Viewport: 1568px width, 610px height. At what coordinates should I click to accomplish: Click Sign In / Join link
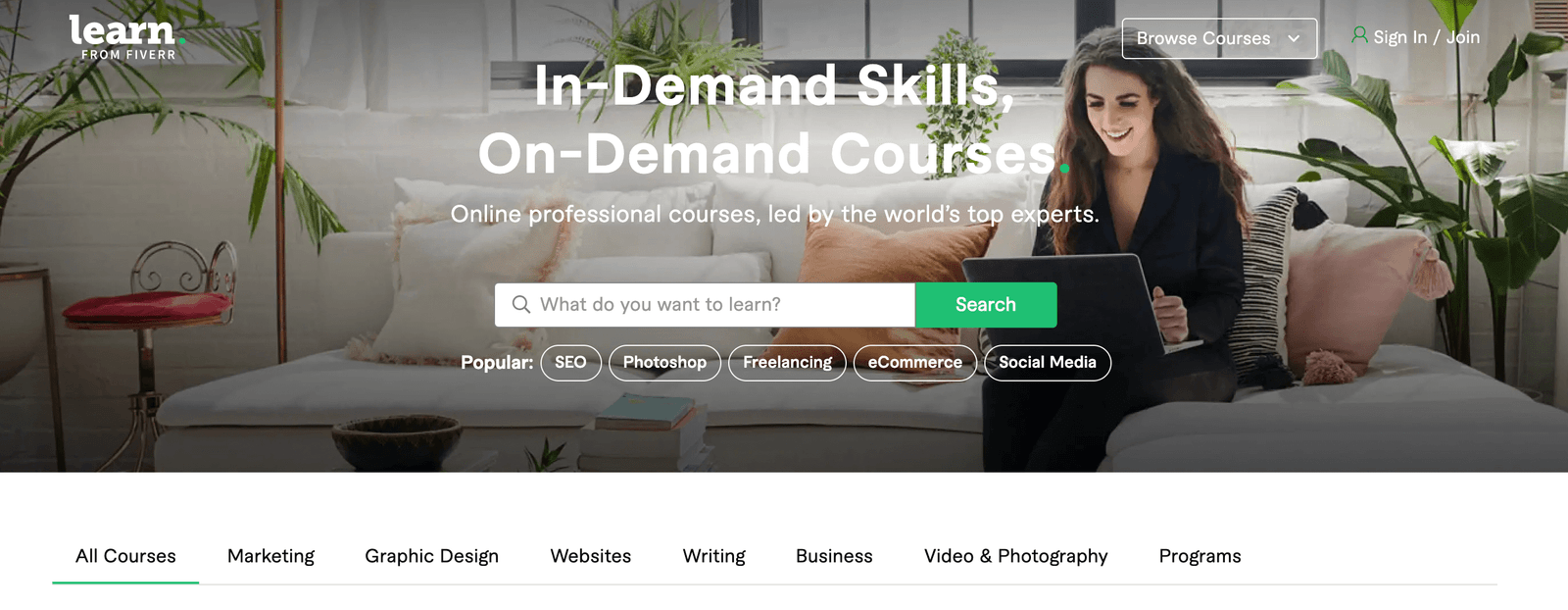pyautogui.click(x=1426, y=37)
